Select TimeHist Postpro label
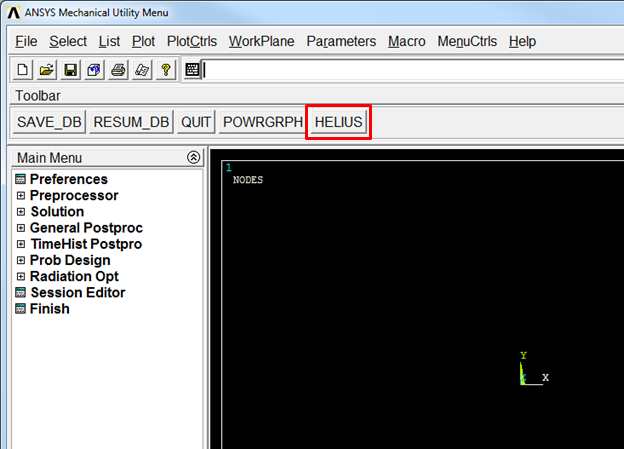The image size is (624, 449). (x=86, y=244)
